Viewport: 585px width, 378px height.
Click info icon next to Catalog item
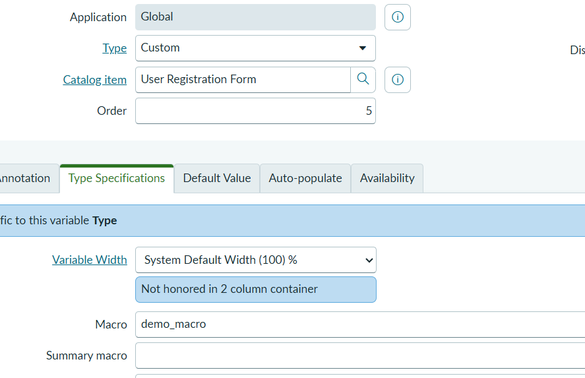(x=397, y=79)
